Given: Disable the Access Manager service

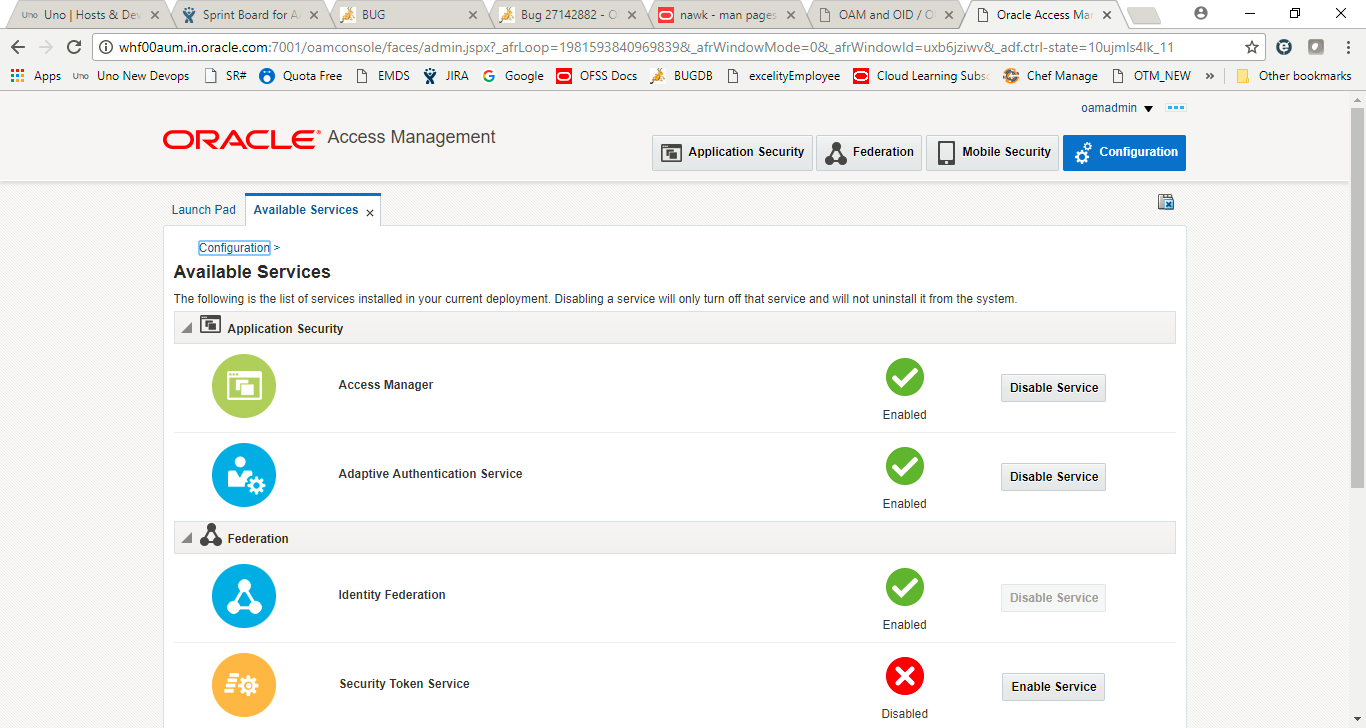Looking at the screenshot, I should coord(1053,388).
